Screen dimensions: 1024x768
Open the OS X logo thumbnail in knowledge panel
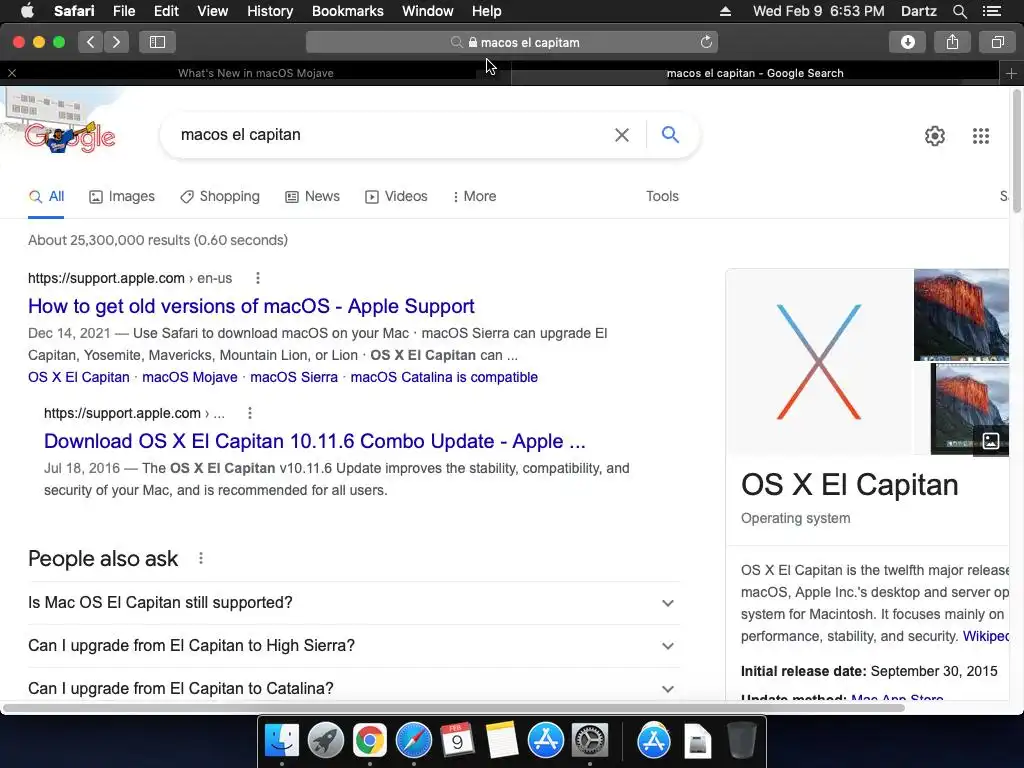coord(819,361)
